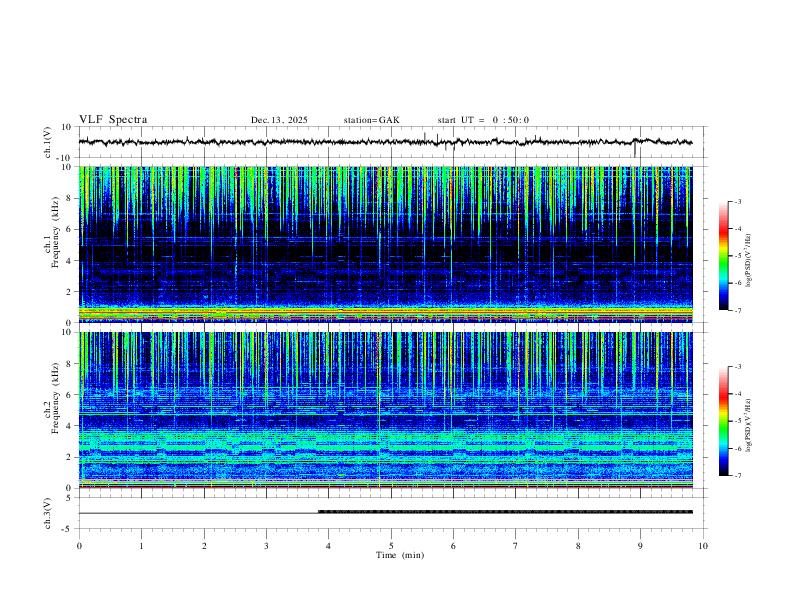The width and height of the screenshot is (792, 612).
Task: Click the "VLF Spectra" title text
Action: click(113, 120)
